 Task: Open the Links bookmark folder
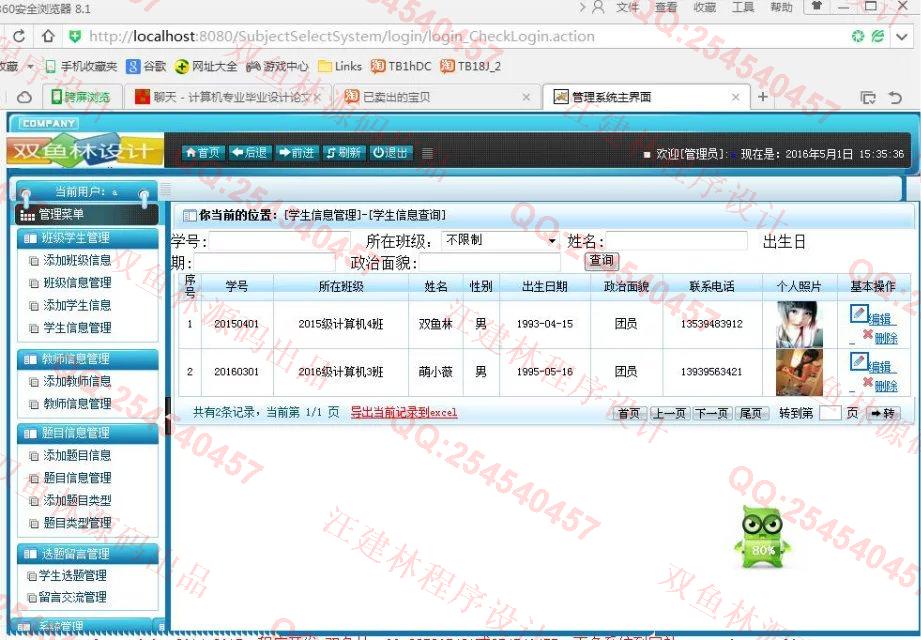340,66
